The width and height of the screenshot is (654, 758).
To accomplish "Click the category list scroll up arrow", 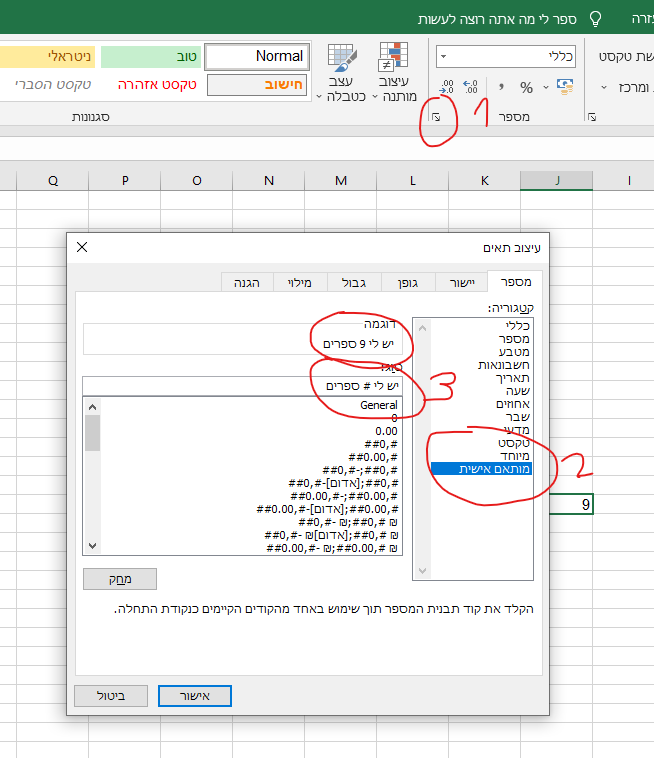I will 422,328.
